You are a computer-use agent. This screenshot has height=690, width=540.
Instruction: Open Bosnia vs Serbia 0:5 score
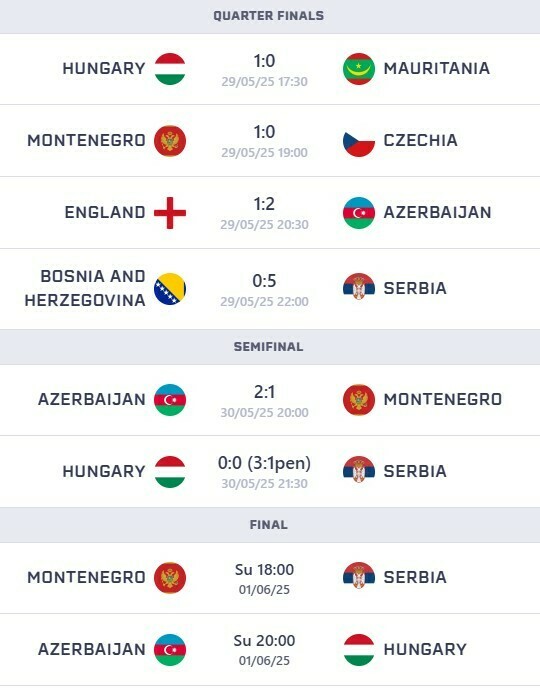[x=264, y=281]
